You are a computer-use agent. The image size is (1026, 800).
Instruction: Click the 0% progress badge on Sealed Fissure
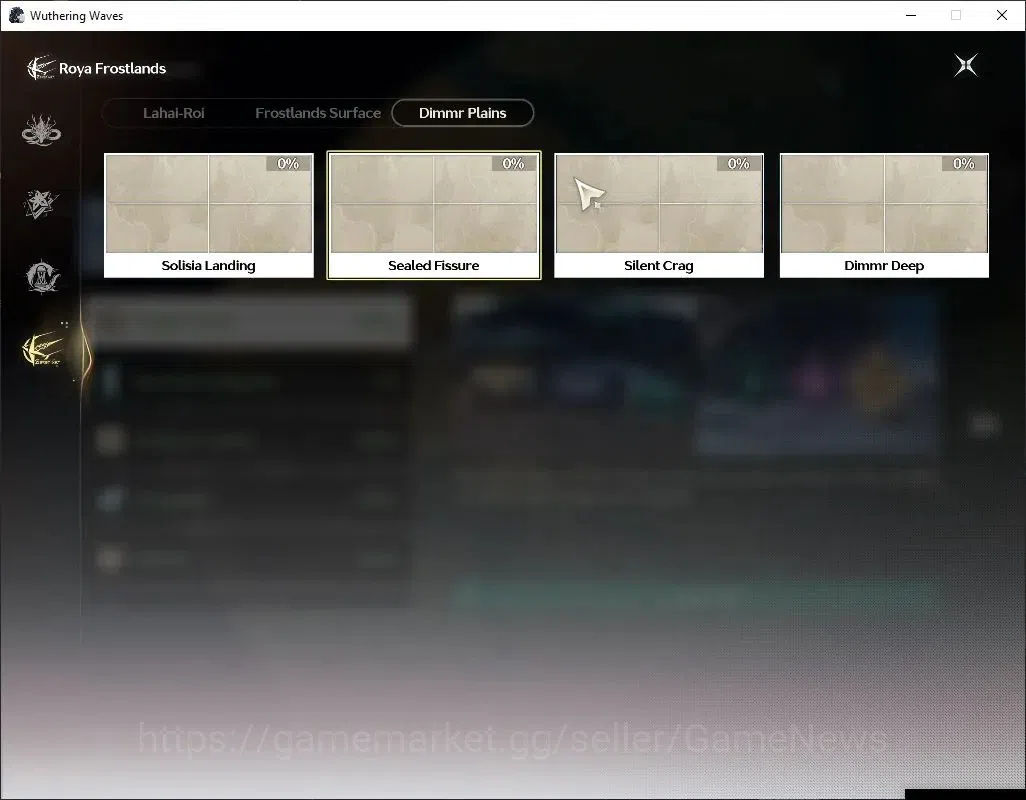[513, 164]
